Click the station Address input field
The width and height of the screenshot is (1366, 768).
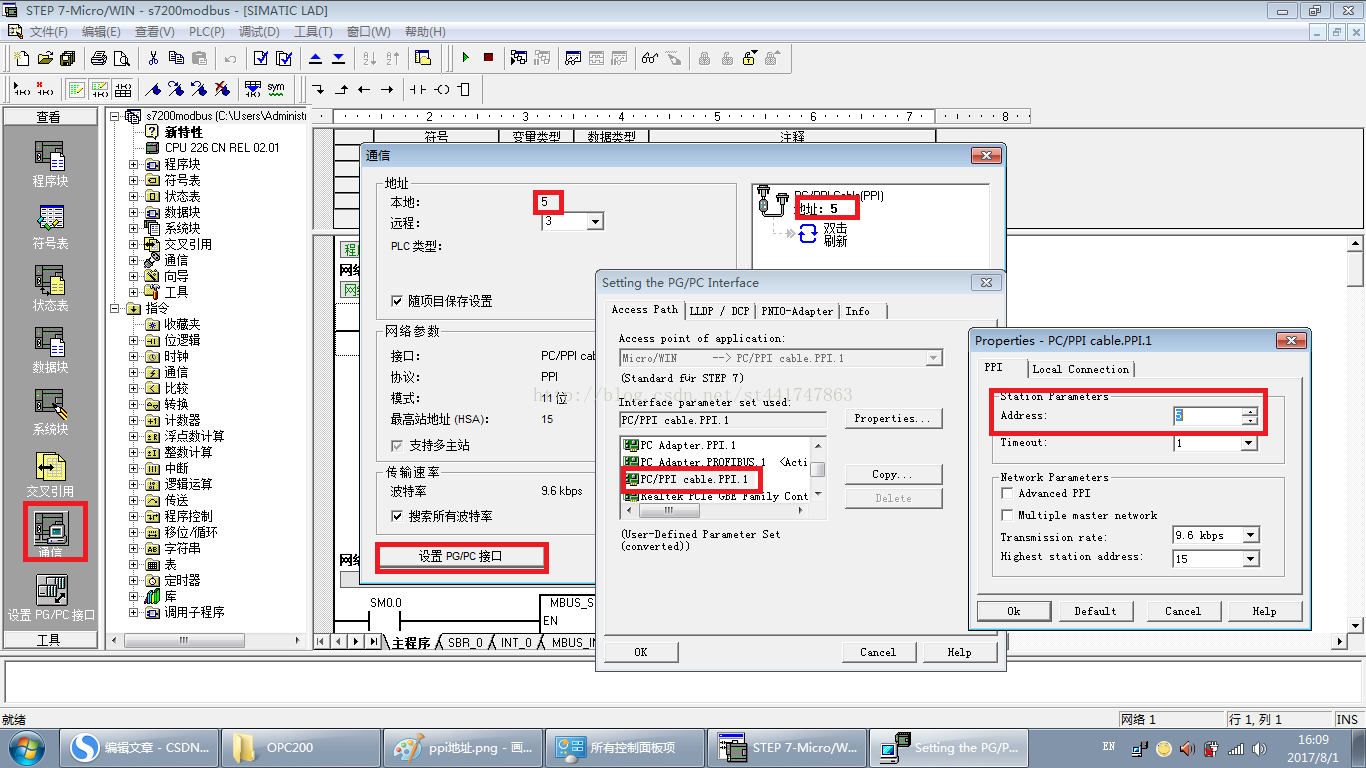coord(1207,415)
